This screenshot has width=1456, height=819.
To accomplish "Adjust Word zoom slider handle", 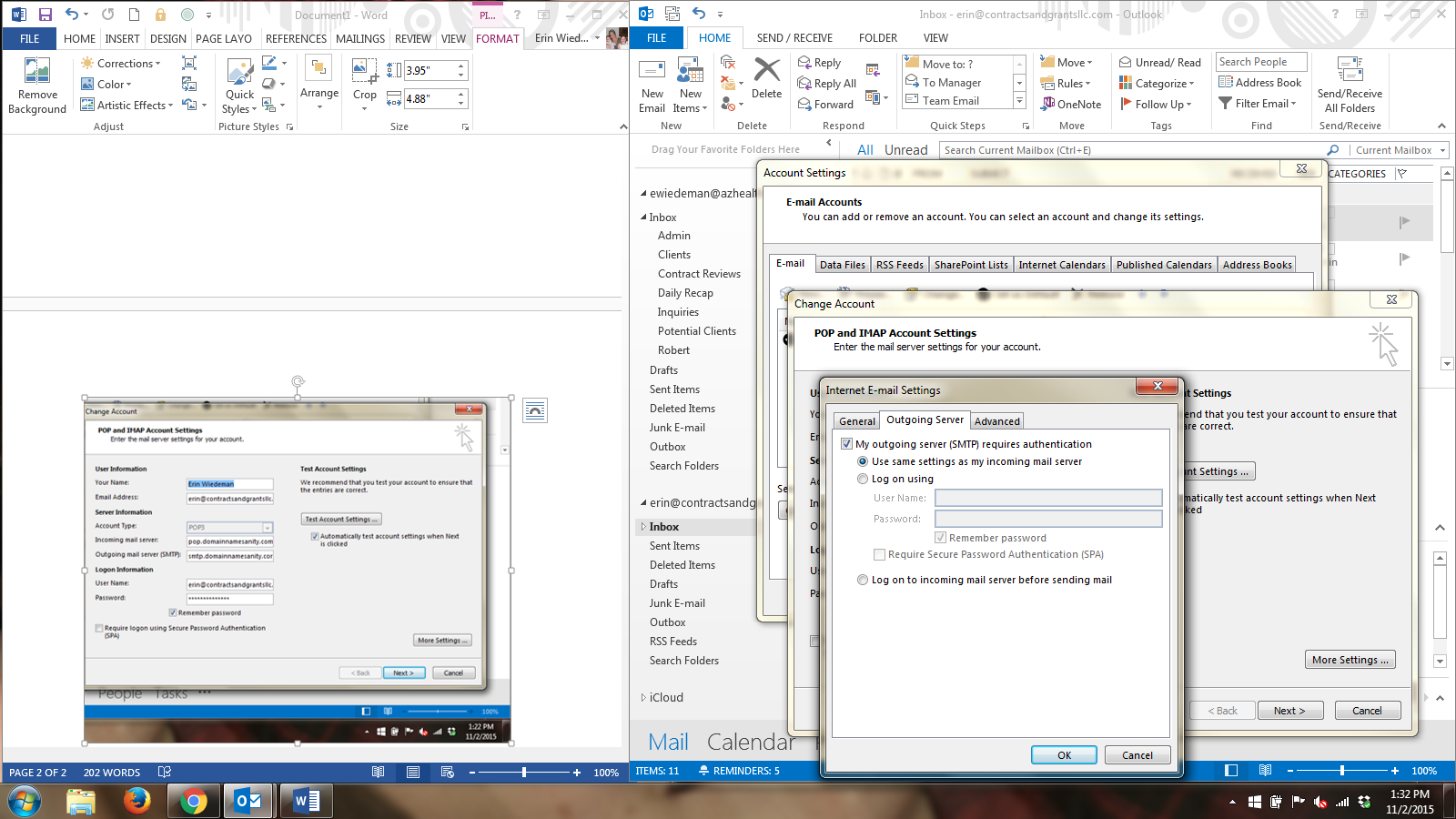I will click(524, 772).
